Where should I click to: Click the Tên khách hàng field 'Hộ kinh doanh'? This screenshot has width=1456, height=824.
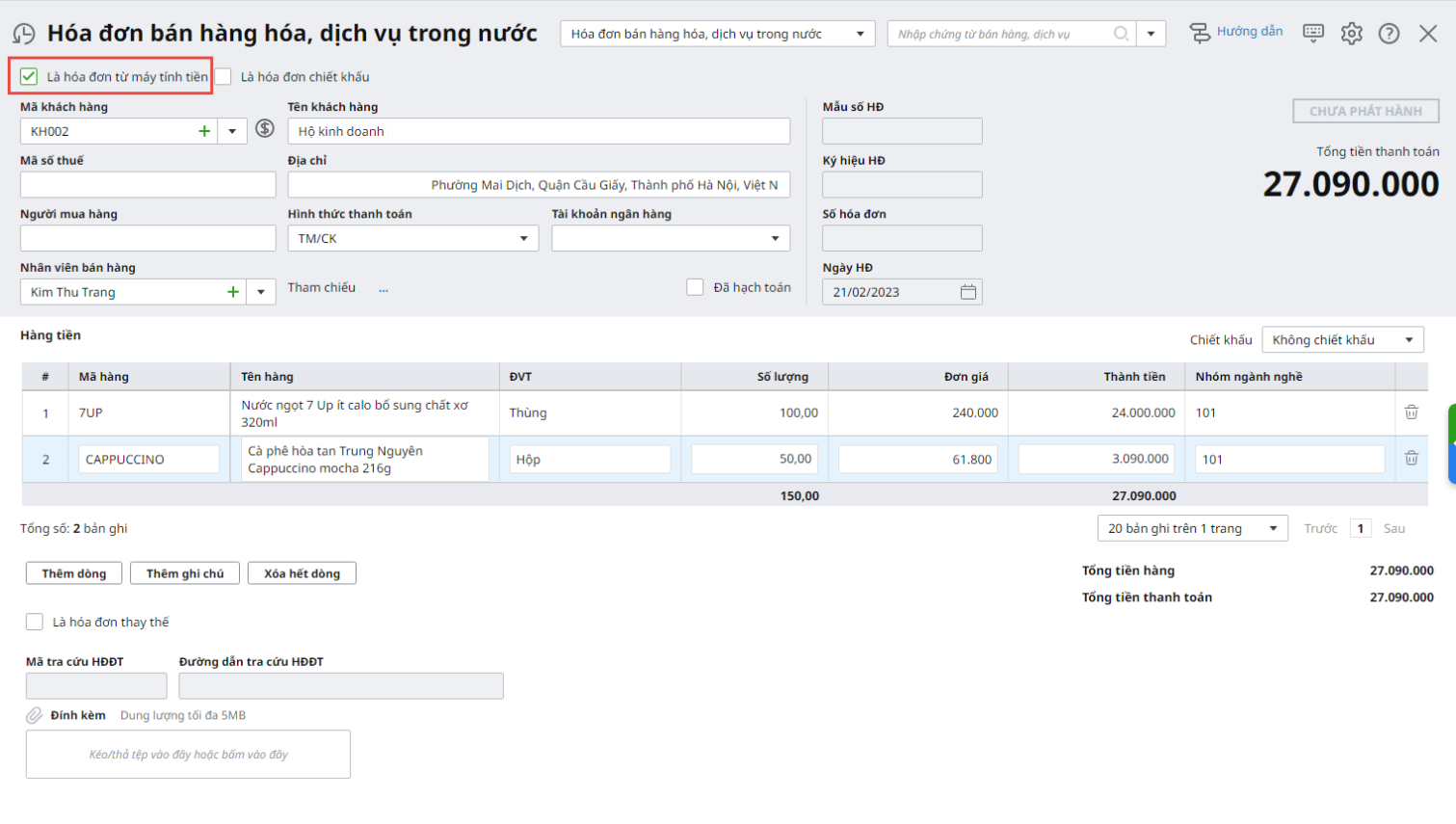539,131
